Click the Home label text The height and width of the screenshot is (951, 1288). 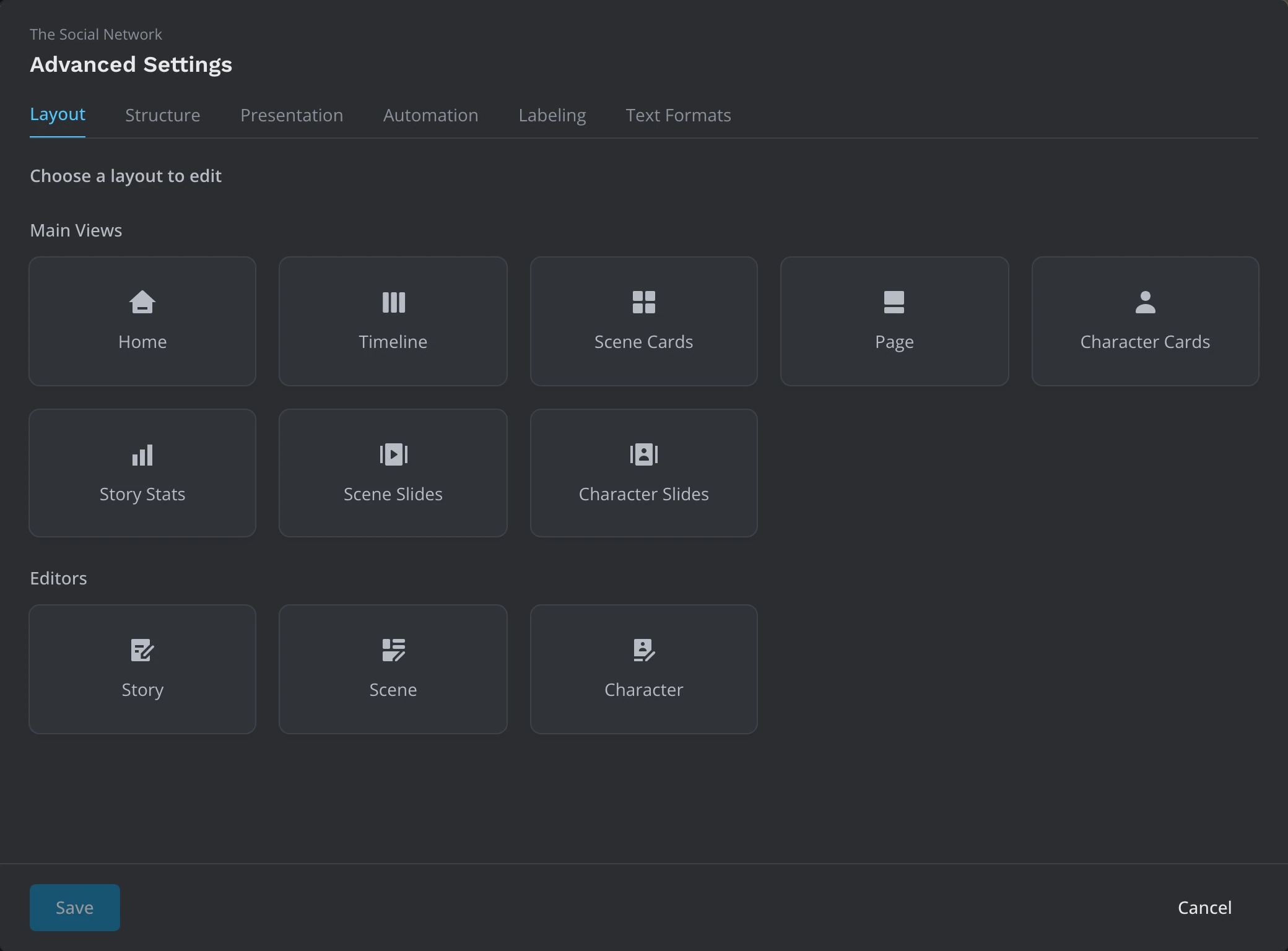tap(142, 342)
